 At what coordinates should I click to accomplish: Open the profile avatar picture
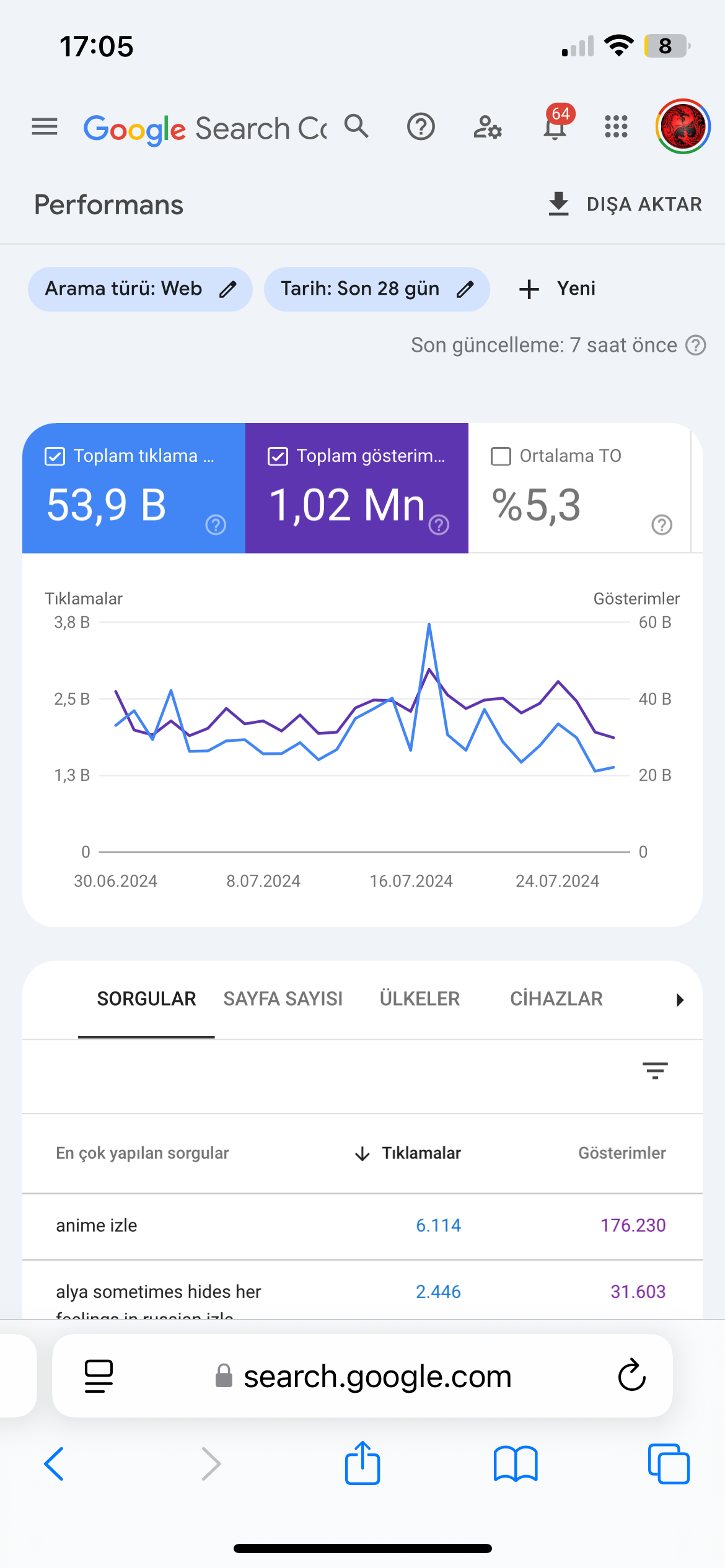click(x=683, y=126)
